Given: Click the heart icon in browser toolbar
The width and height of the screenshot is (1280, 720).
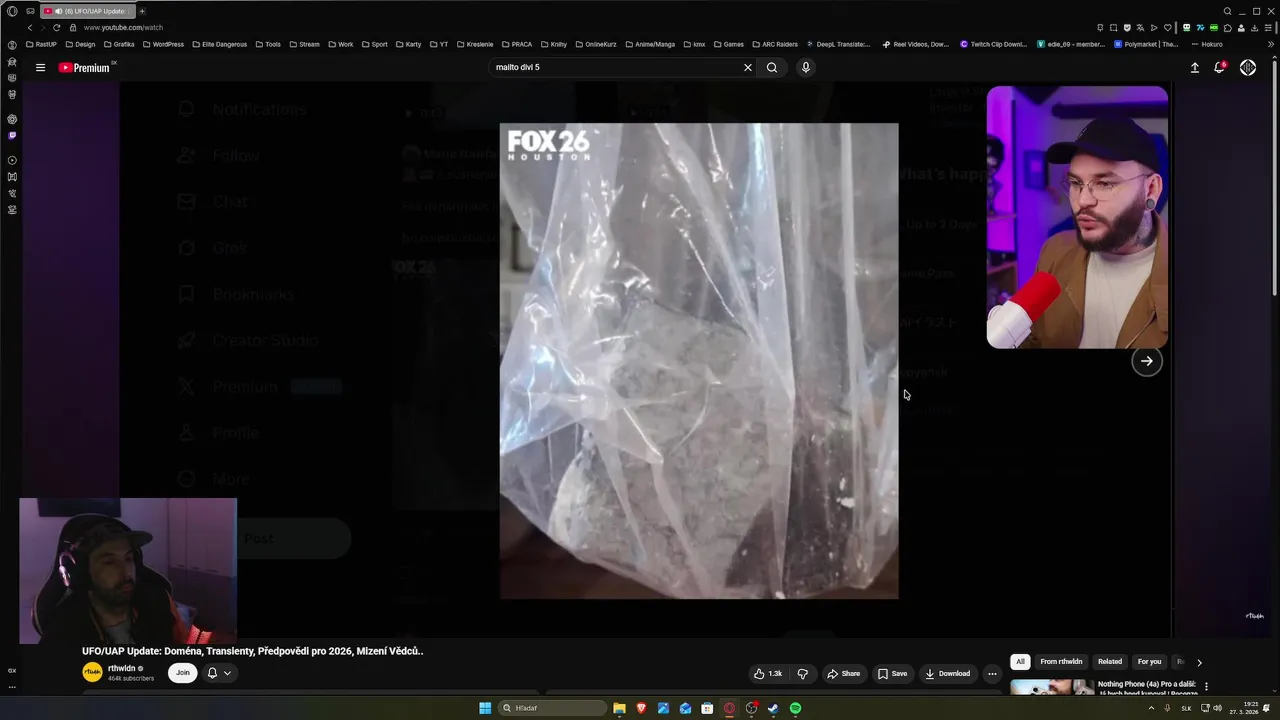Looking at the screenshot, I should 1167,27.
